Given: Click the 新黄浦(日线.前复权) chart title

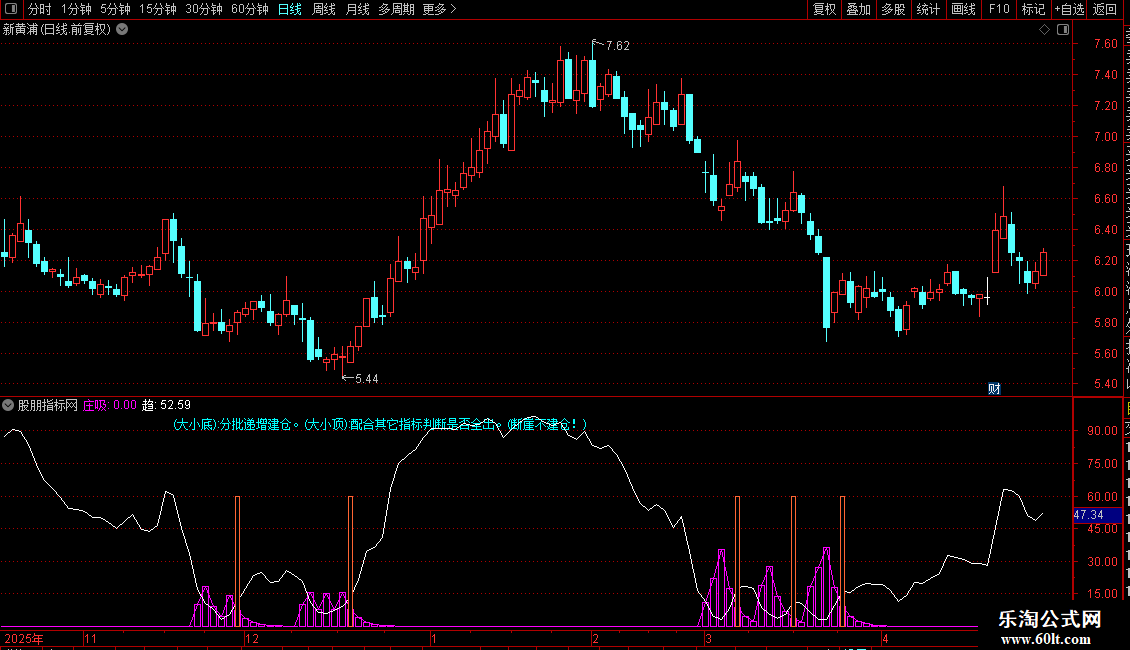Looking at the screenshot, I should [x=57, y=30].
